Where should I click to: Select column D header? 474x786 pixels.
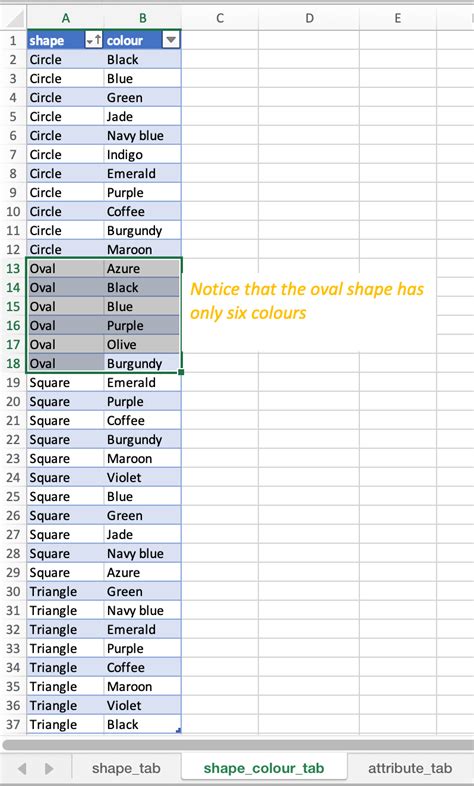click(x=309, y=19)
